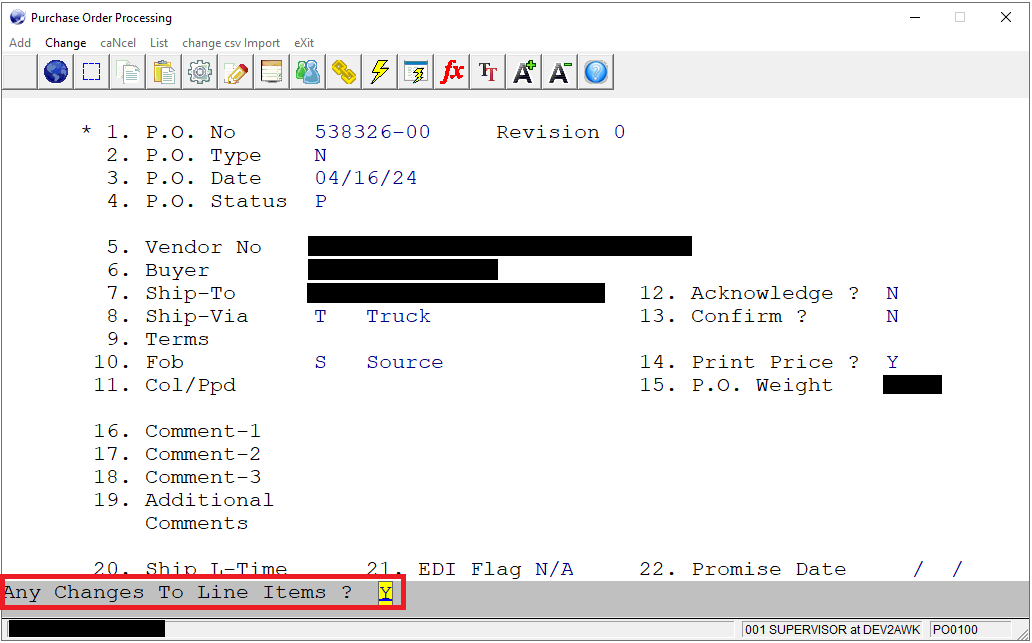Open the Add menu
1032x643 pixels.
coord(20,43)
